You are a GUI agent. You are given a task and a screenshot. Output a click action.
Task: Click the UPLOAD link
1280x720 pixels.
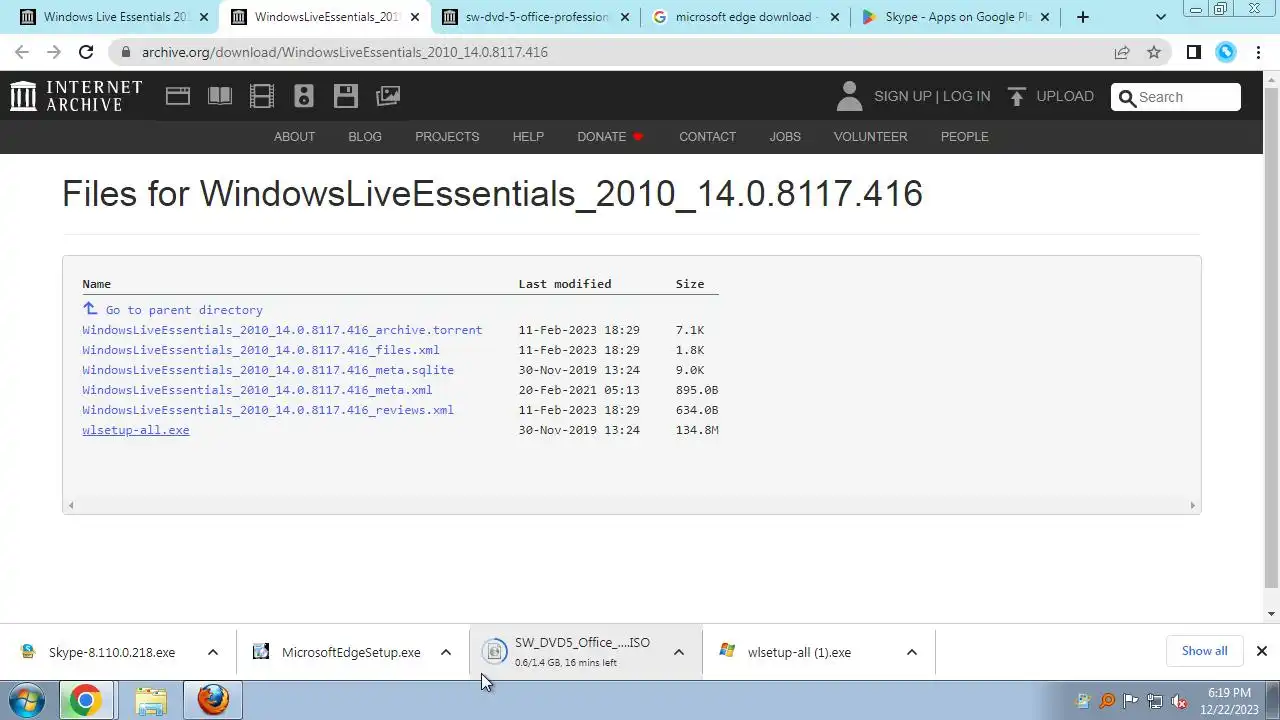1065,96
